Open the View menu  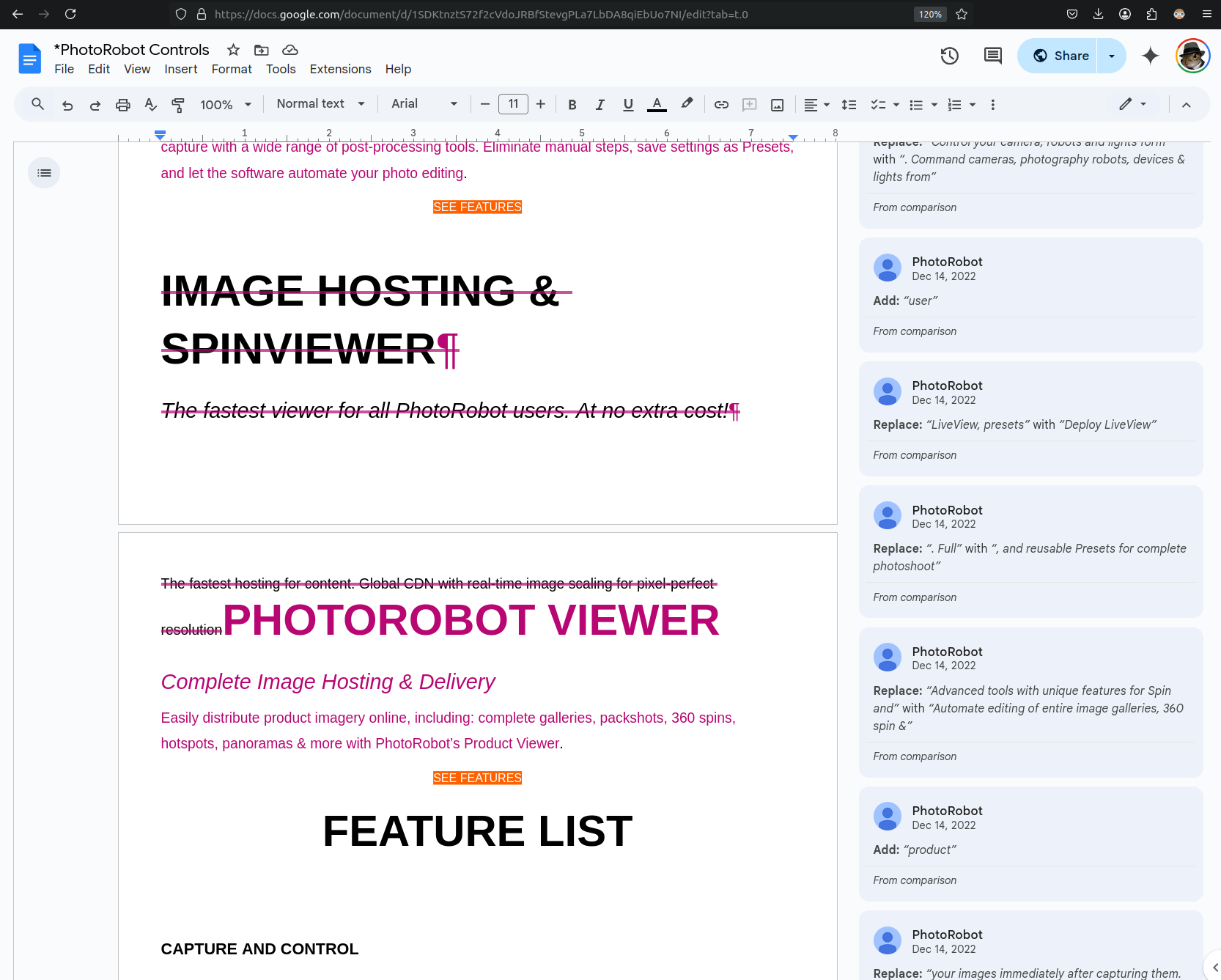[x=137, y=69]
